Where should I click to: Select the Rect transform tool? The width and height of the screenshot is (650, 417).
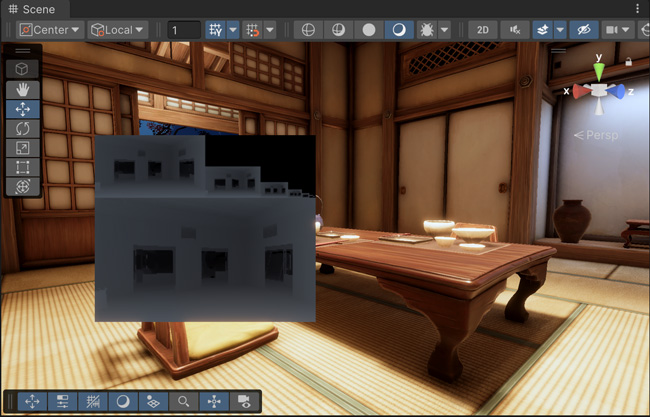point(23,167)
